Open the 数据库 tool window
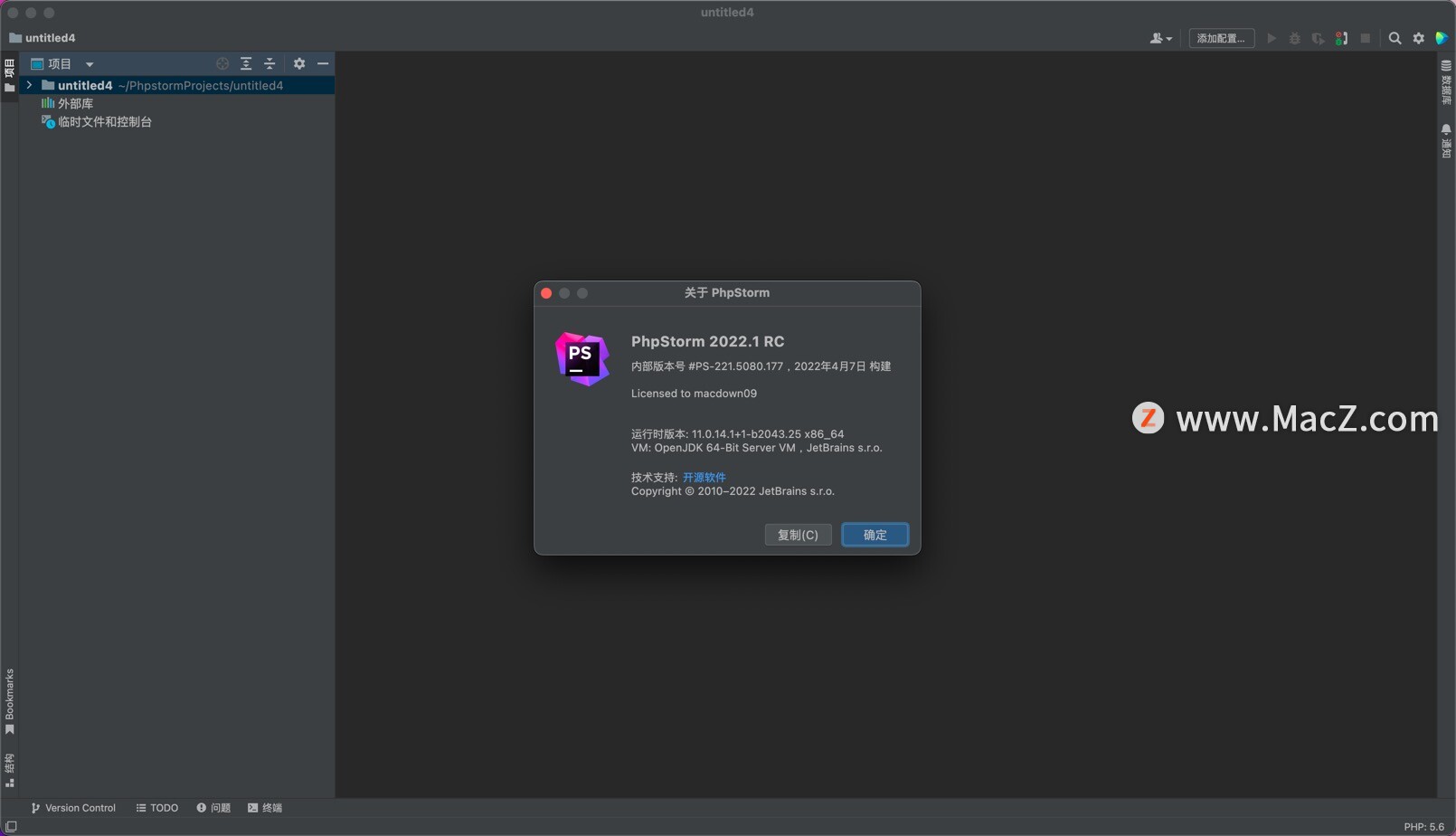Screen dimensions: 1456x836 [x=1446, y=82]
